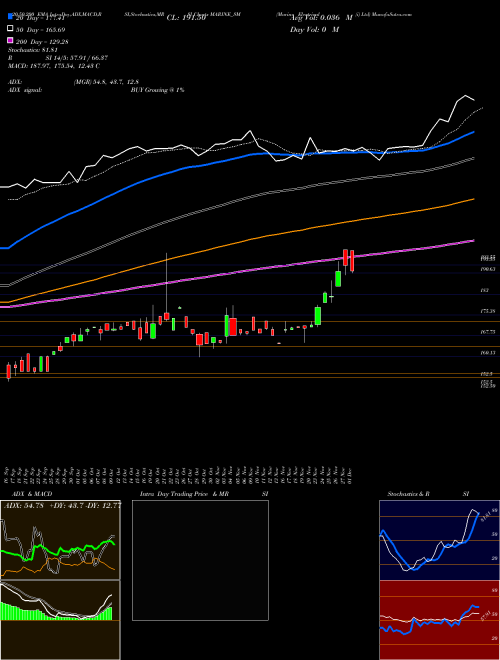The height and width of the screenshot is (660, 500).
Task: Open the MACD histogram mini chart
Action: [60, 620]
